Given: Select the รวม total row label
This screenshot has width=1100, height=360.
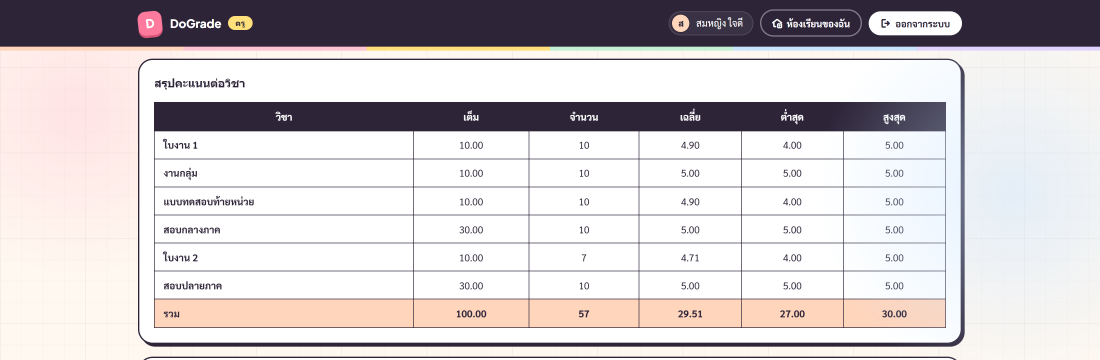Looking at the screenshot, I should click(x=171, y=314).
